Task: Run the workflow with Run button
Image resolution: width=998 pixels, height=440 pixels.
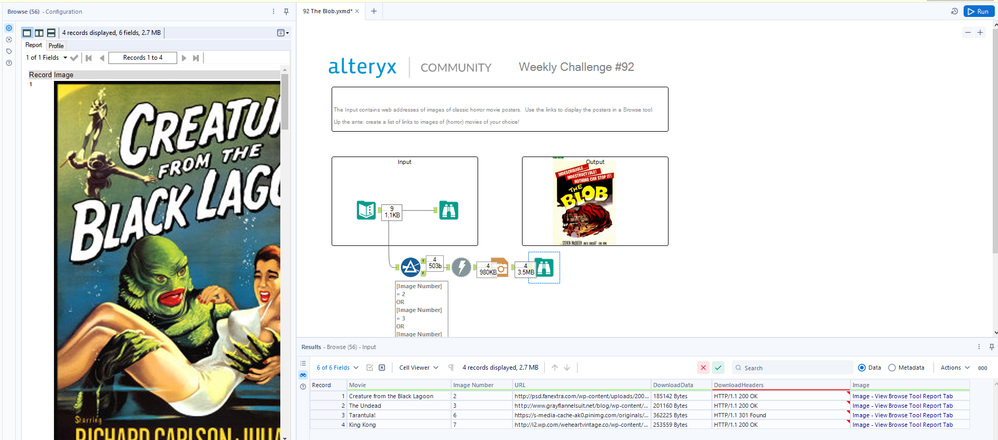Action: coord(979,11)
